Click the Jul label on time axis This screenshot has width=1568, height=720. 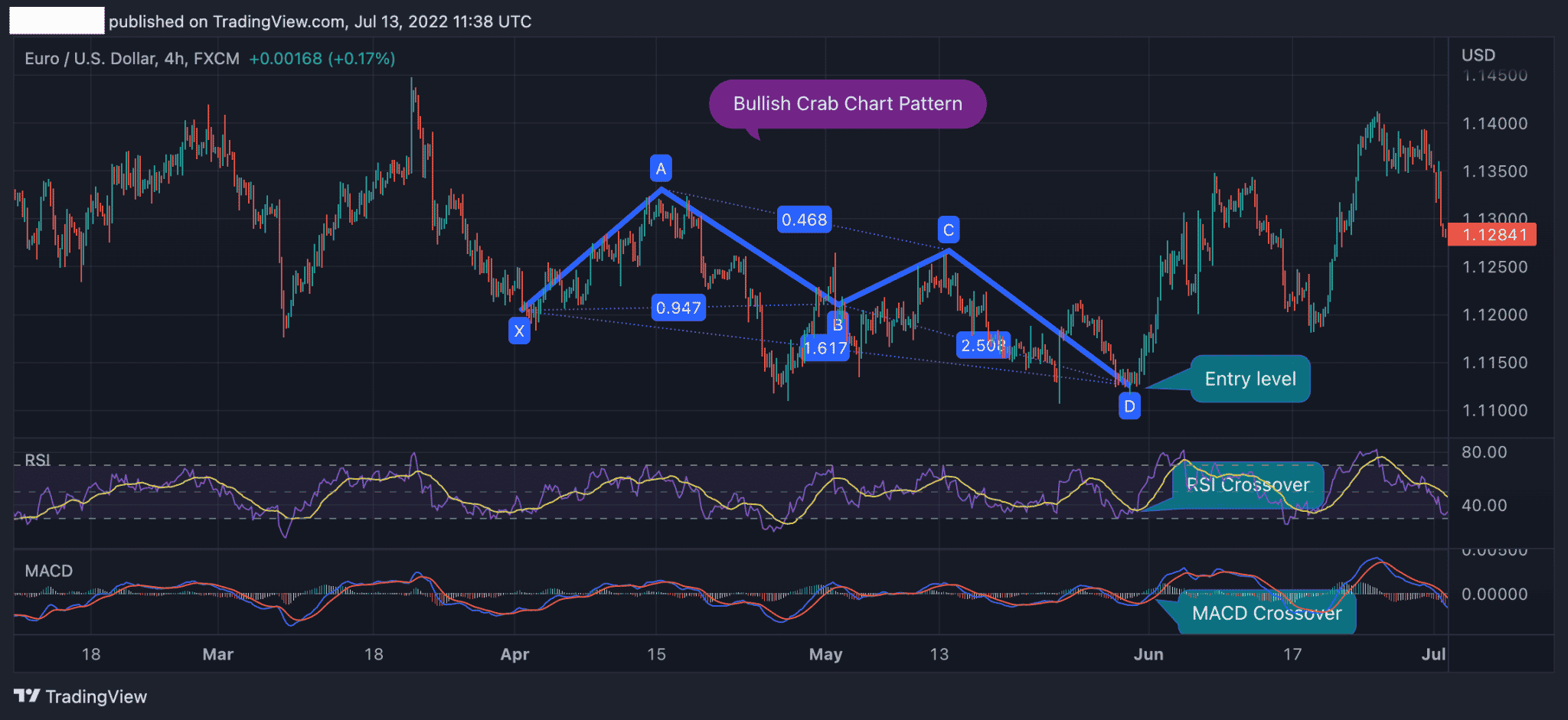1433,654
